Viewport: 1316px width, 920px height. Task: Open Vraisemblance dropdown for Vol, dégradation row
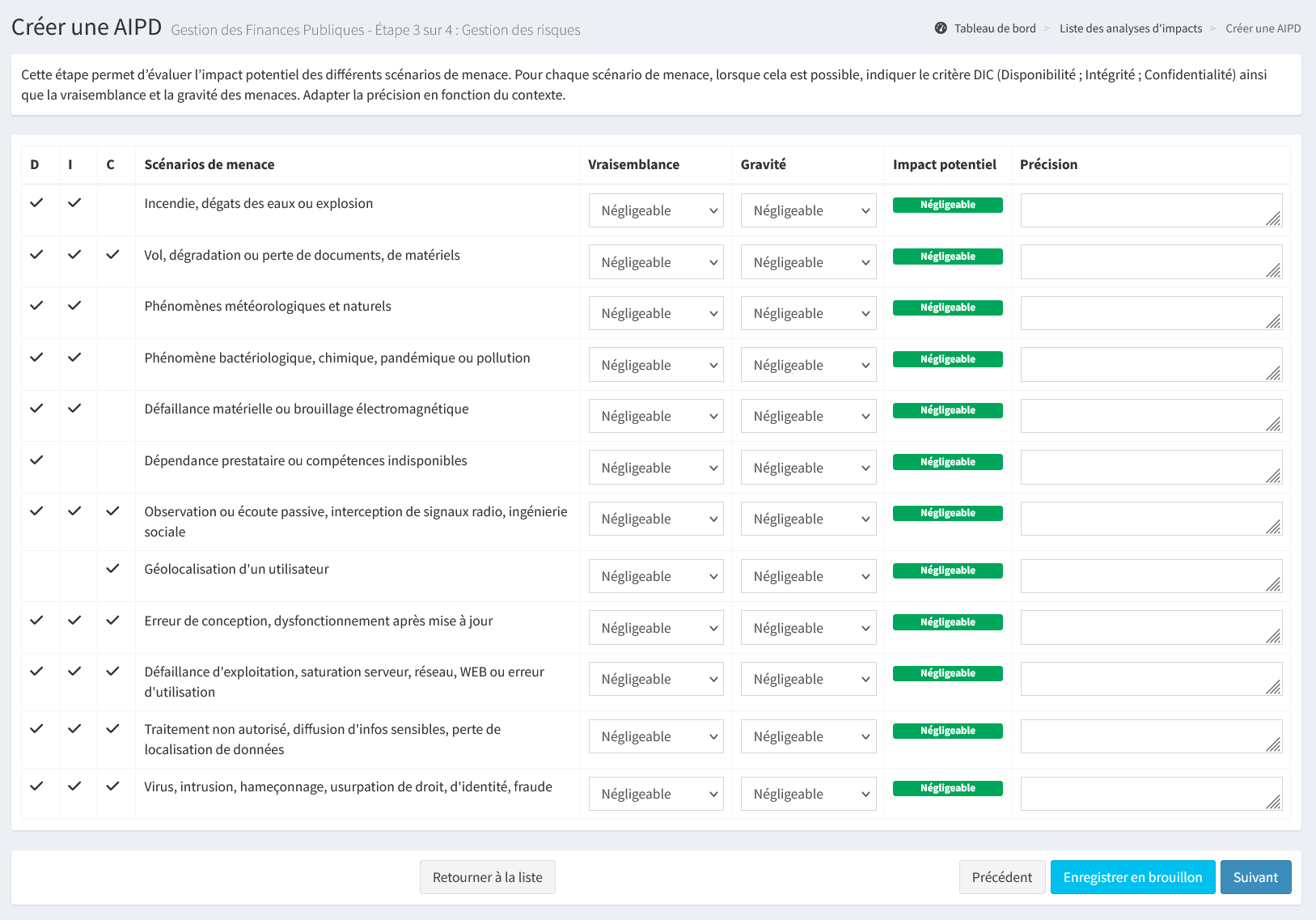tap(656, 262)
